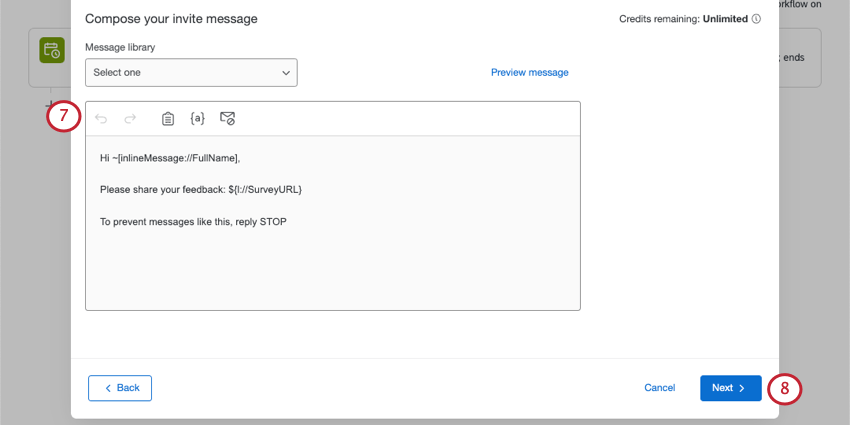This screenshot has height=425, width=850.
Task: Go back with the Back button
Action: tap(120, 388)
